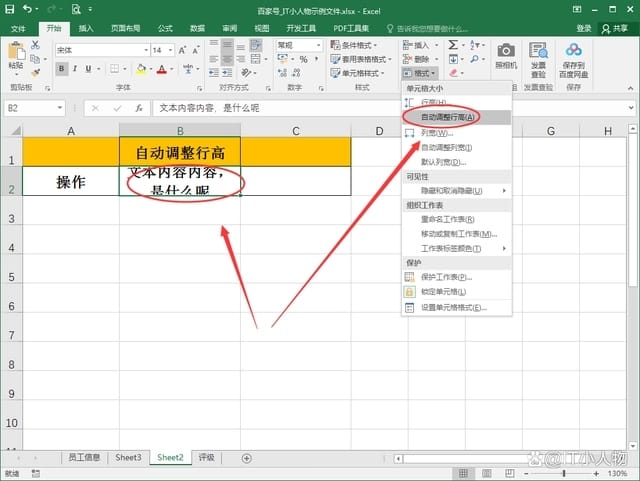640x481 pixels.
Task: Open the 条件格式 conditional formatting dropdown
Action: [354, 45]
